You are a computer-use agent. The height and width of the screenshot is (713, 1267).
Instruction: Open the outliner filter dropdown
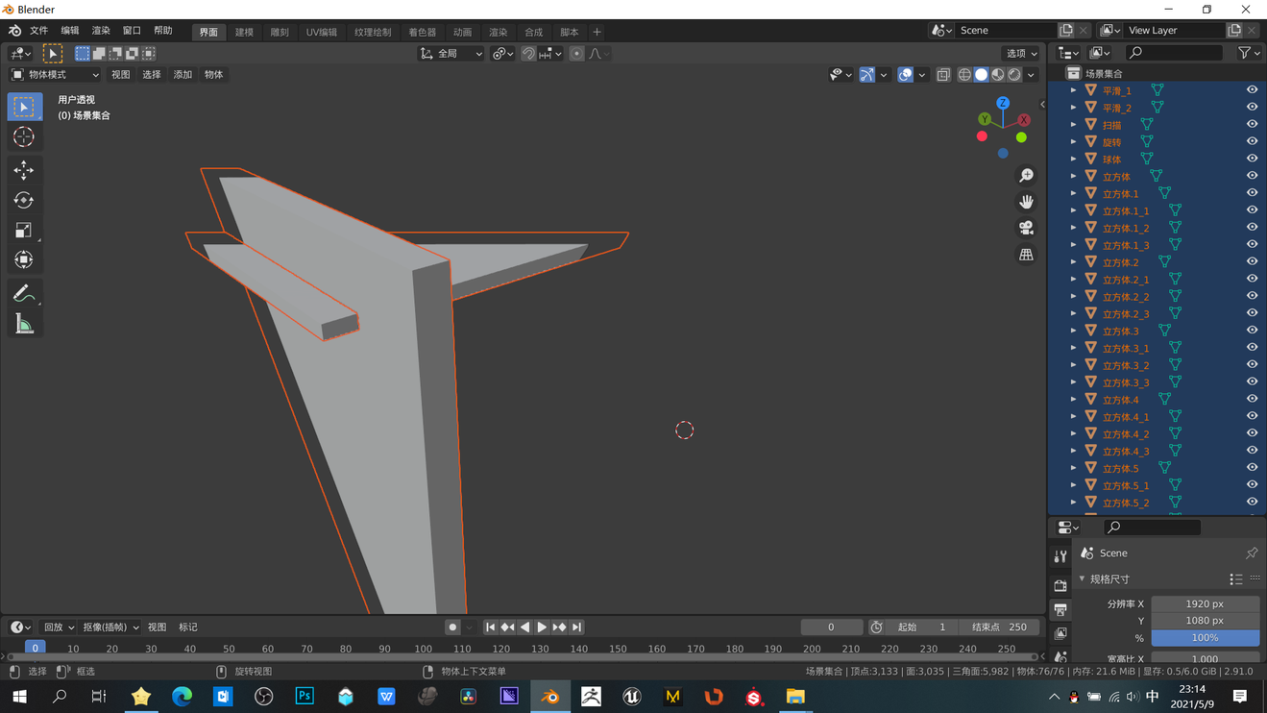[x=1248, y=53]
